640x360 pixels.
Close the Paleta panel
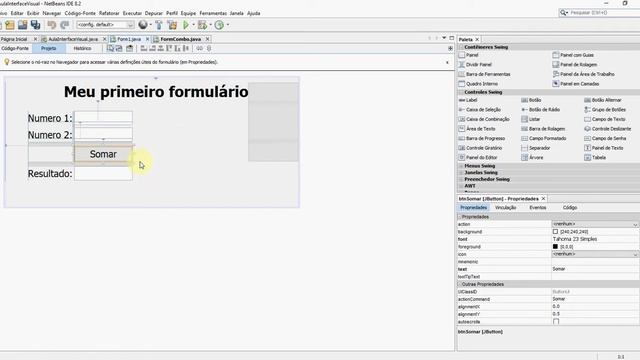click(x=477, y=40)
